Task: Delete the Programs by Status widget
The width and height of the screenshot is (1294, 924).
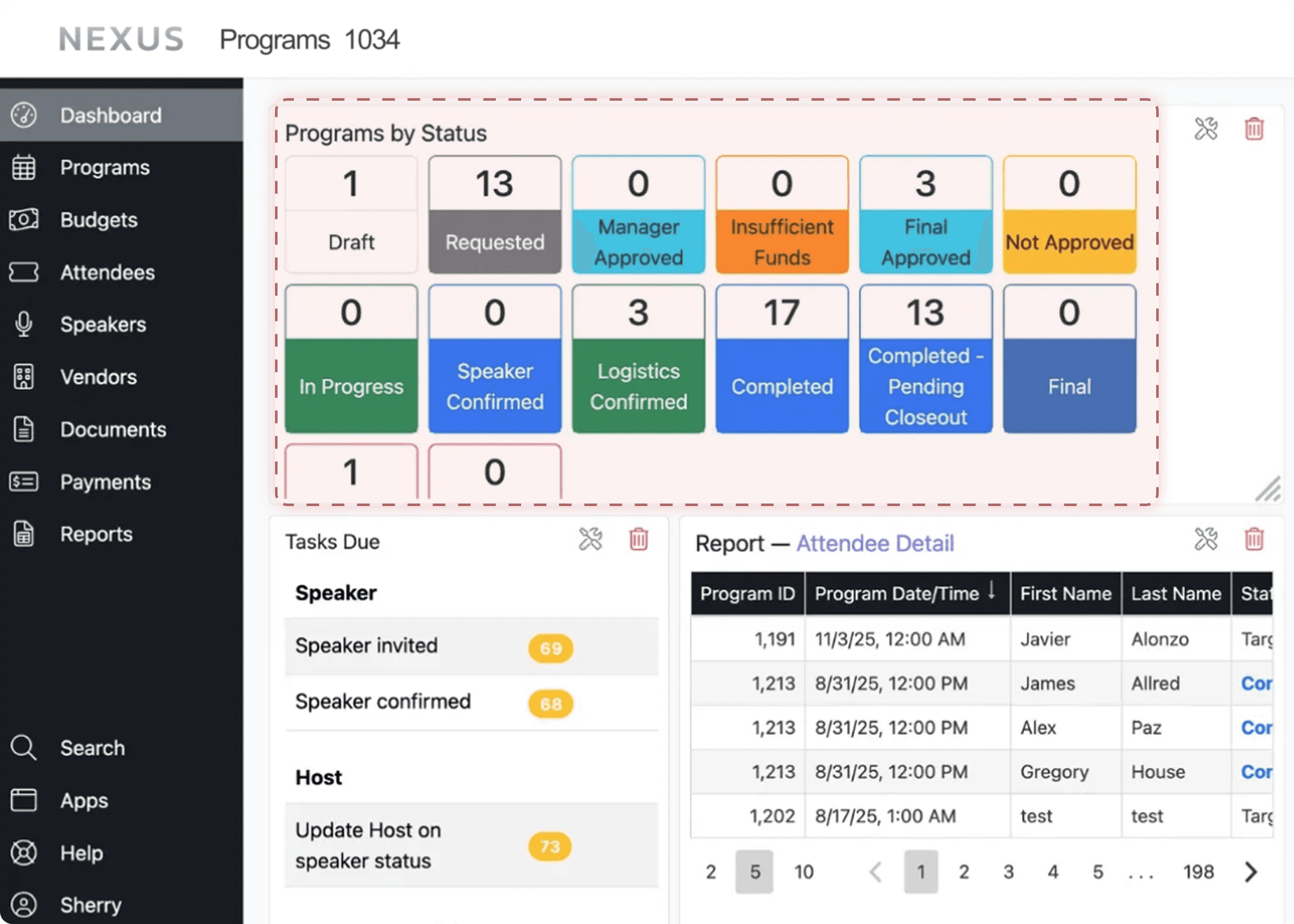Action: [1254, 128]
